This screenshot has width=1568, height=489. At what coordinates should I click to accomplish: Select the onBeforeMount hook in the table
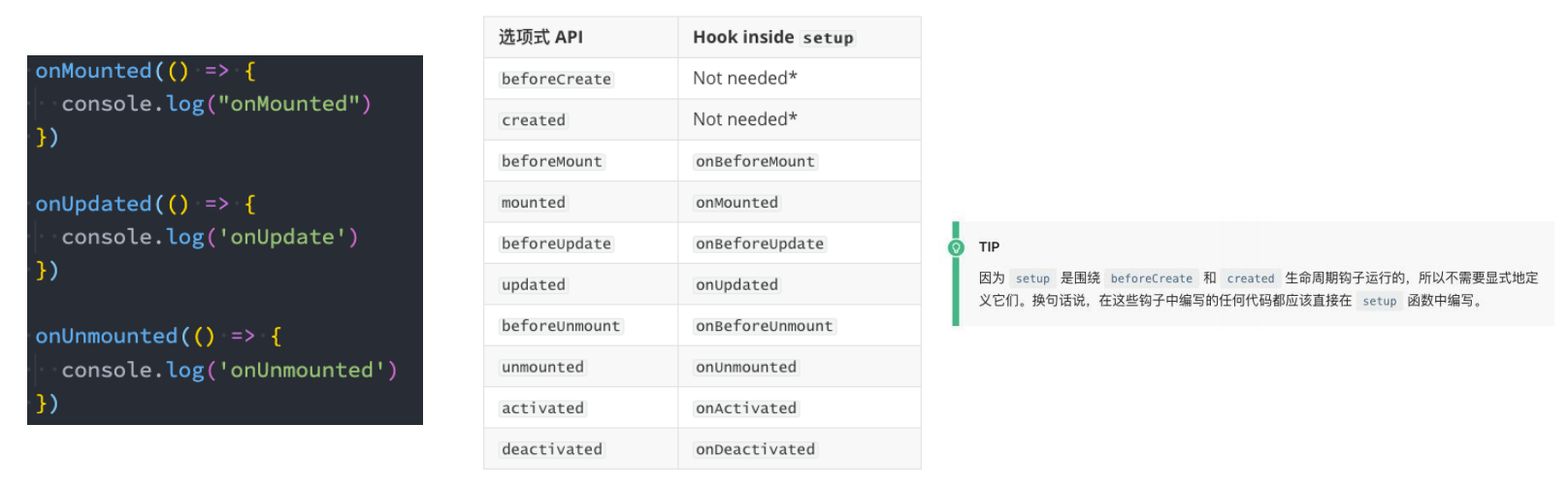tap(755, 162)
